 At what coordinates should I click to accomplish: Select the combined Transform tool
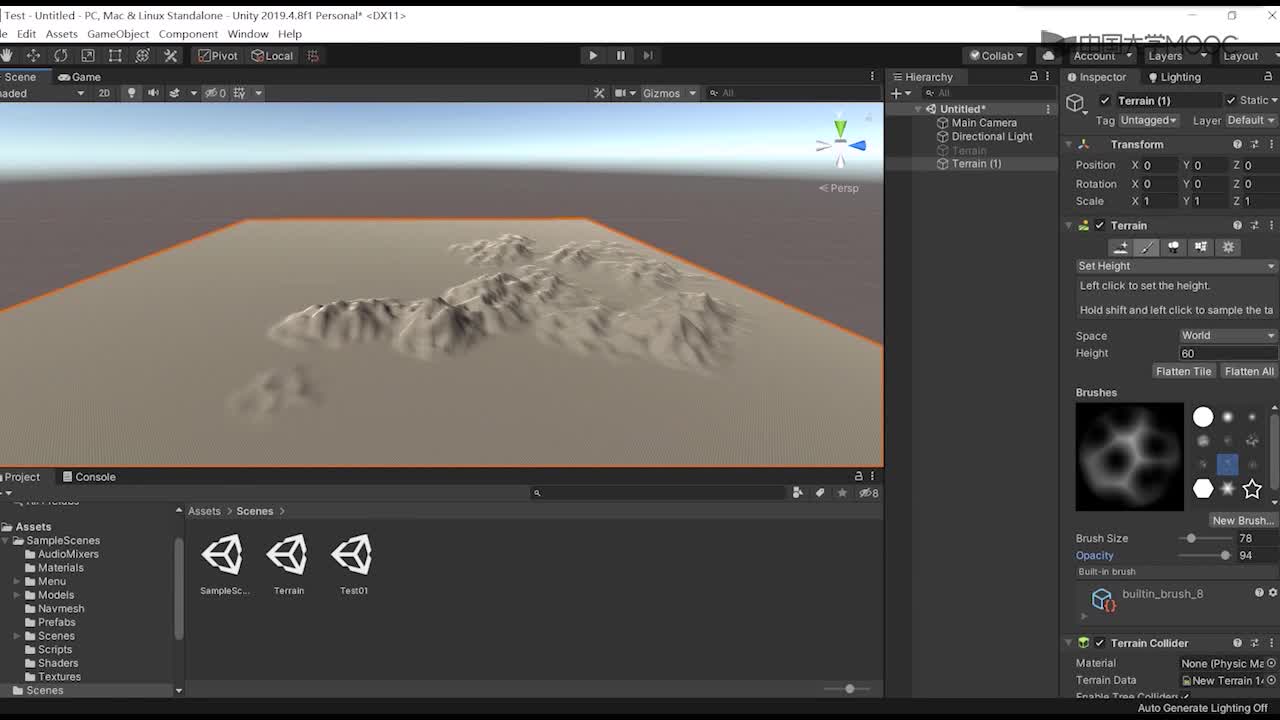(x=142, y=56)
